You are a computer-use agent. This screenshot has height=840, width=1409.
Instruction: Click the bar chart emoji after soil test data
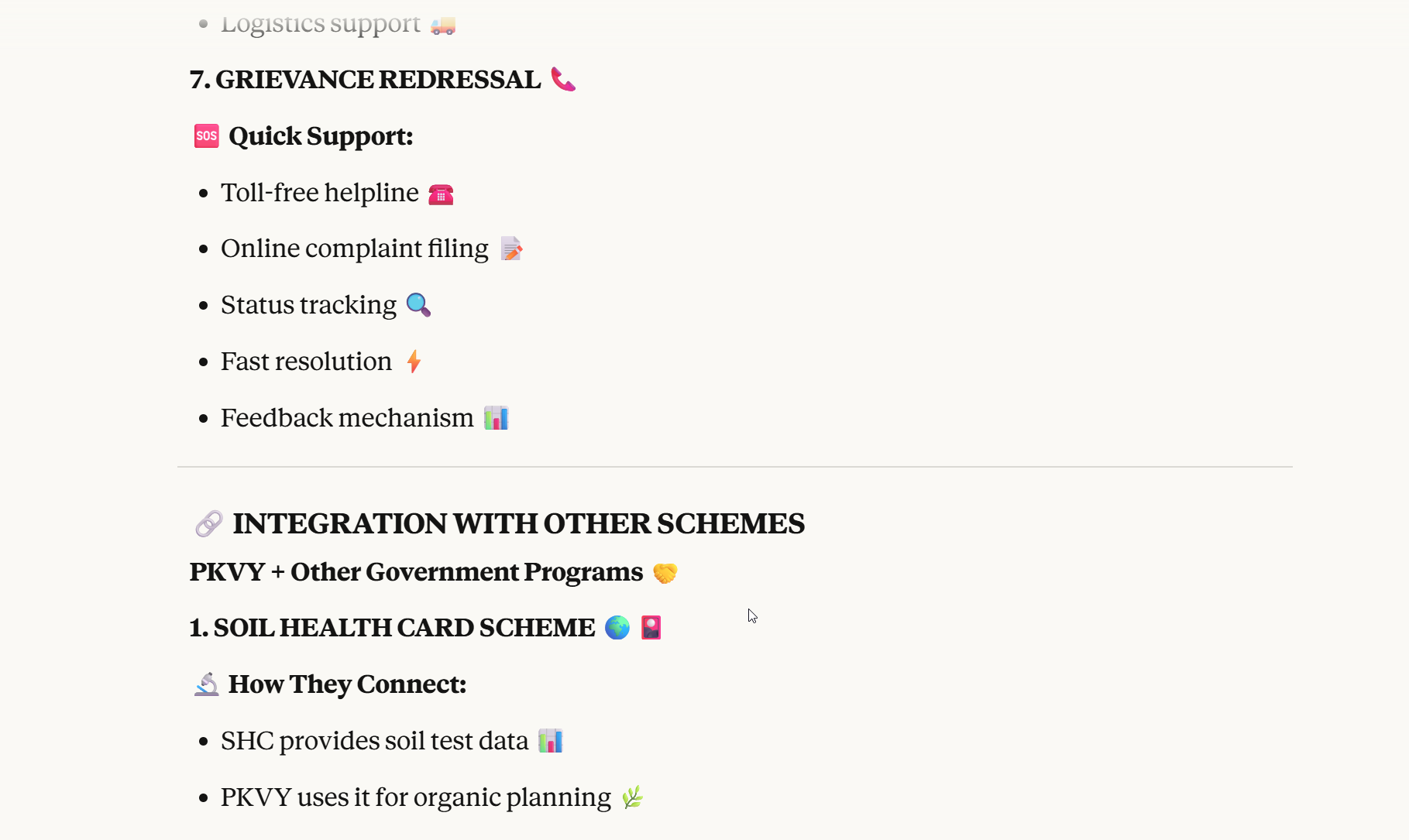[x=550, y=741]
